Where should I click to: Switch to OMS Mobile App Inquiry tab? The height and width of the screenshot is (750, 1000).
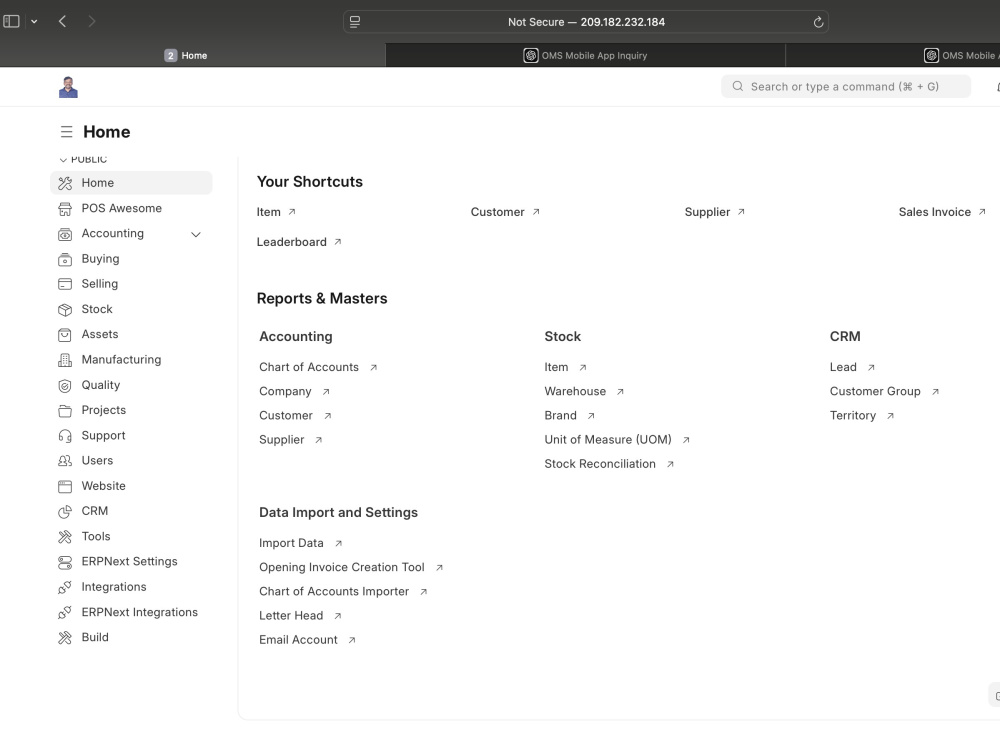click(x=585, y=55)
